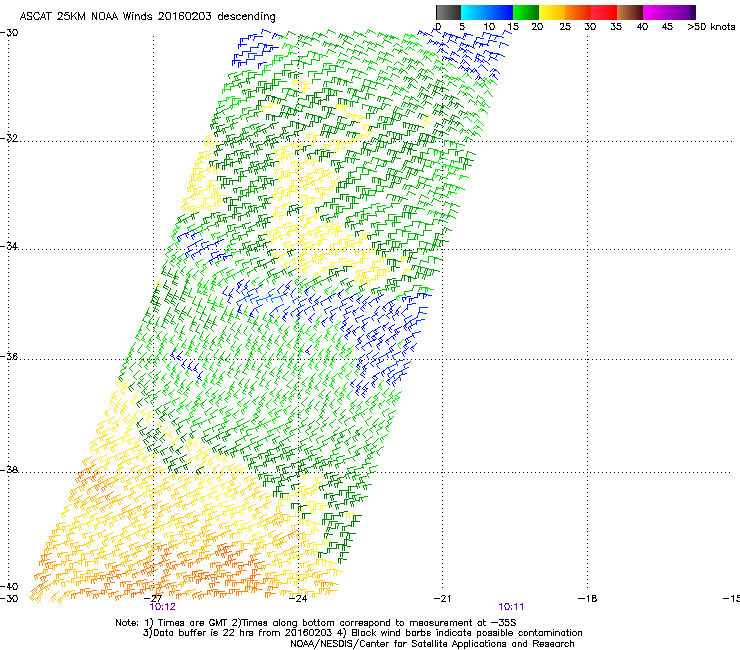The width and height of the screenshot is (740, 650).
Task: Click the gray 0–5 knots color segment
Action: click(x=448, y=12)
